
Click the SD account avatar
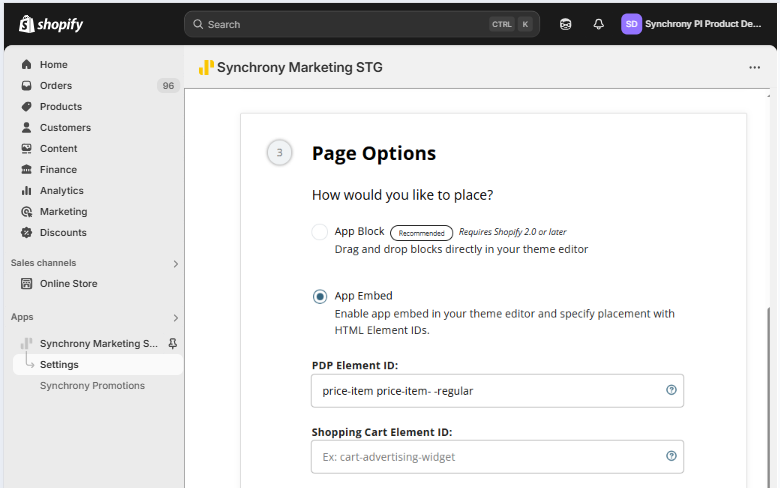coord(631,24)
